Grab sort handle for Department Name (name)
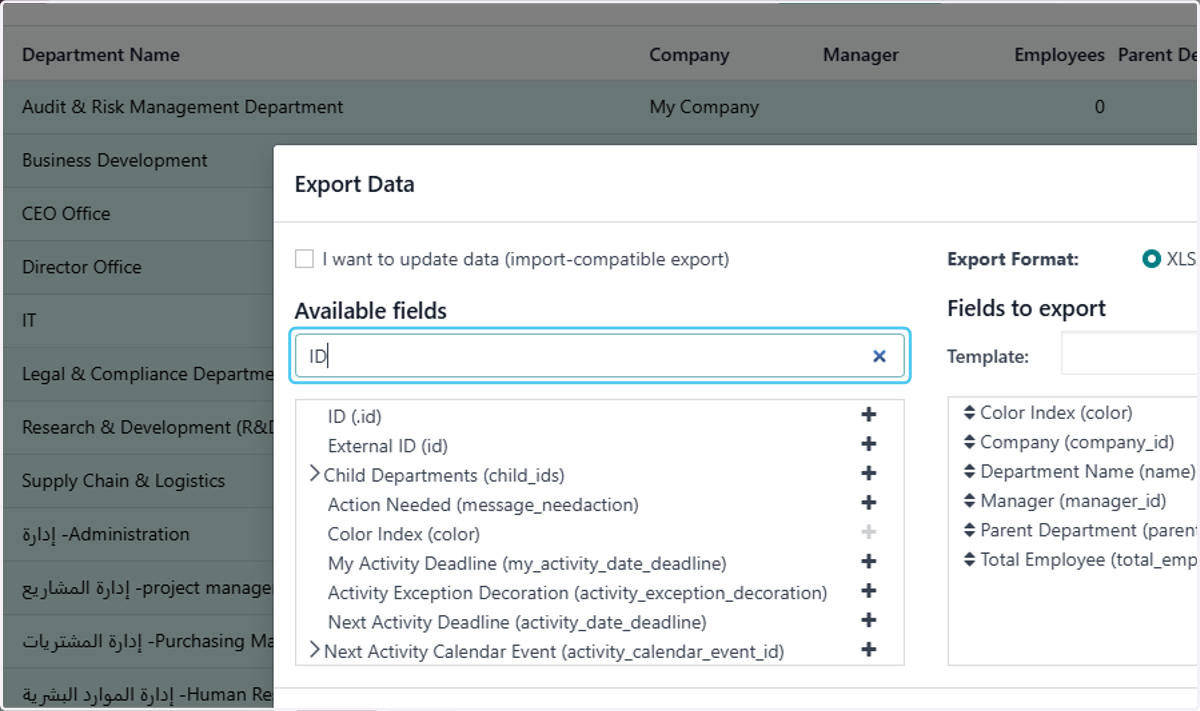This screenshot has height=711, width=1200. tap(969, 472)
